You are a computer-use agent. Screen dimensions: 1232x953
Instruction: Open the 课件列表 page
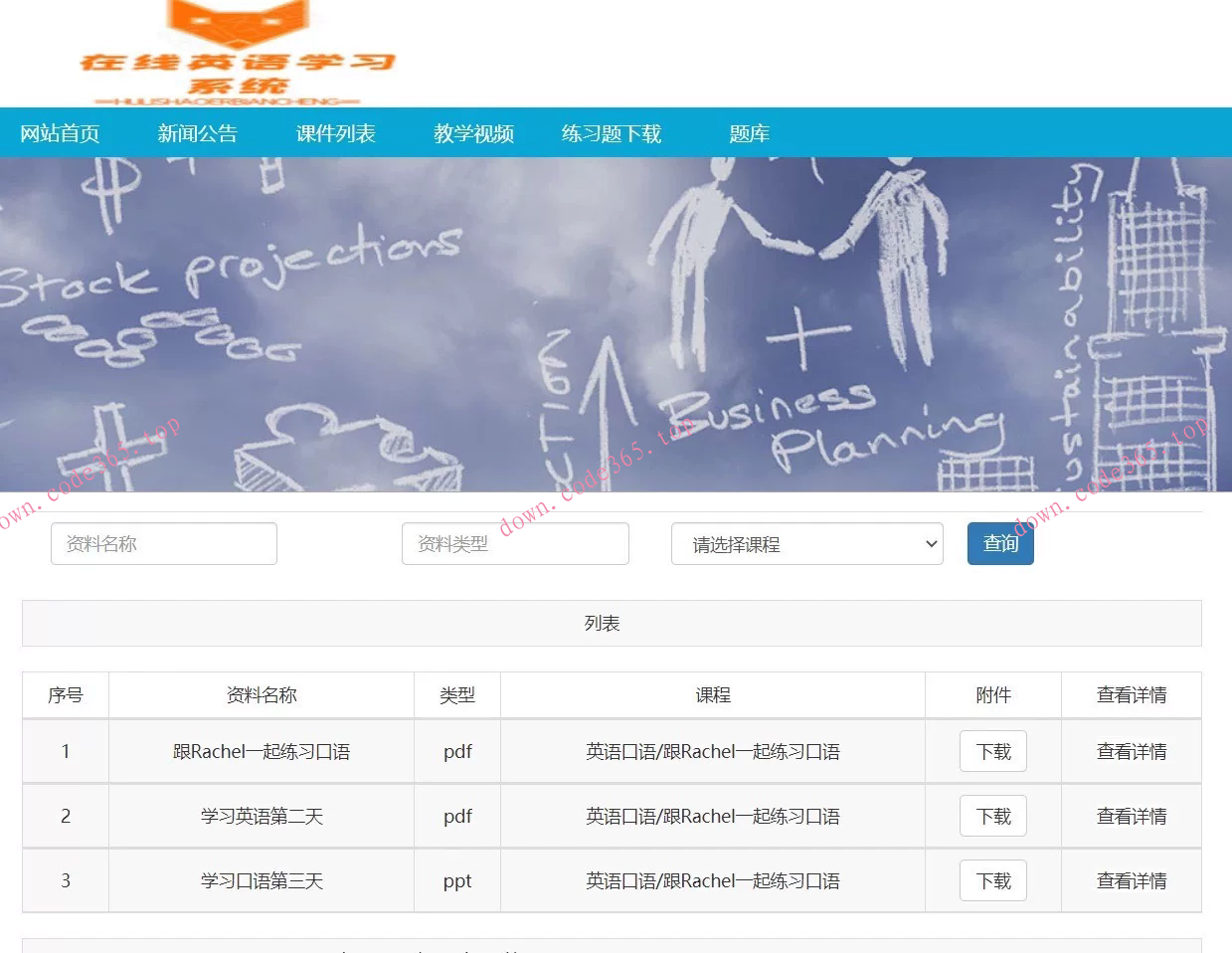point(335,132)
